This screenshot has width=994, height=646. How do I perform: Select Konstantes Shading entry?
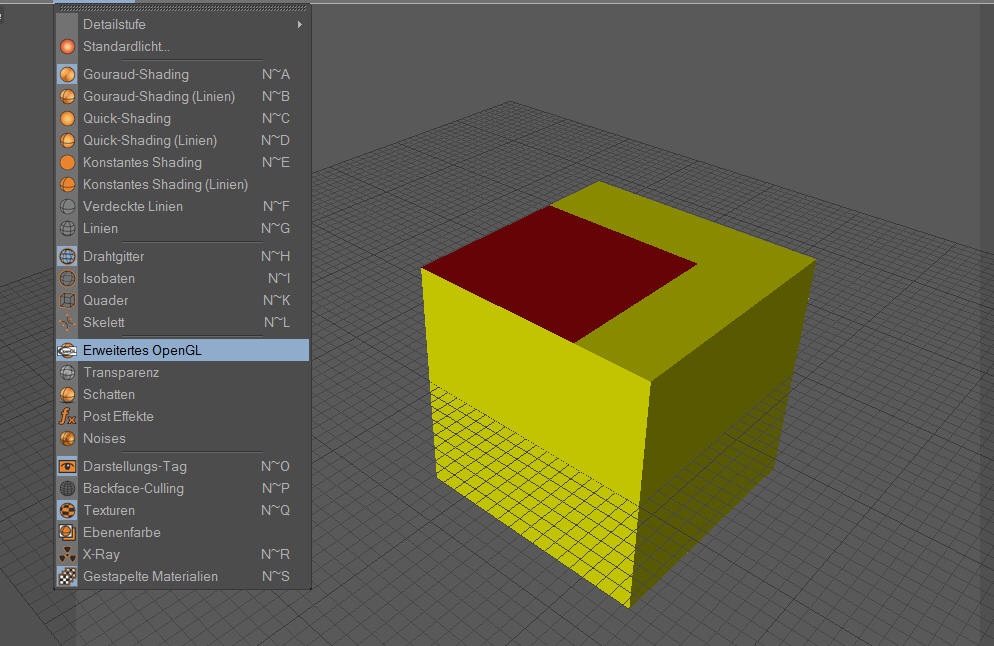[183, 162]
